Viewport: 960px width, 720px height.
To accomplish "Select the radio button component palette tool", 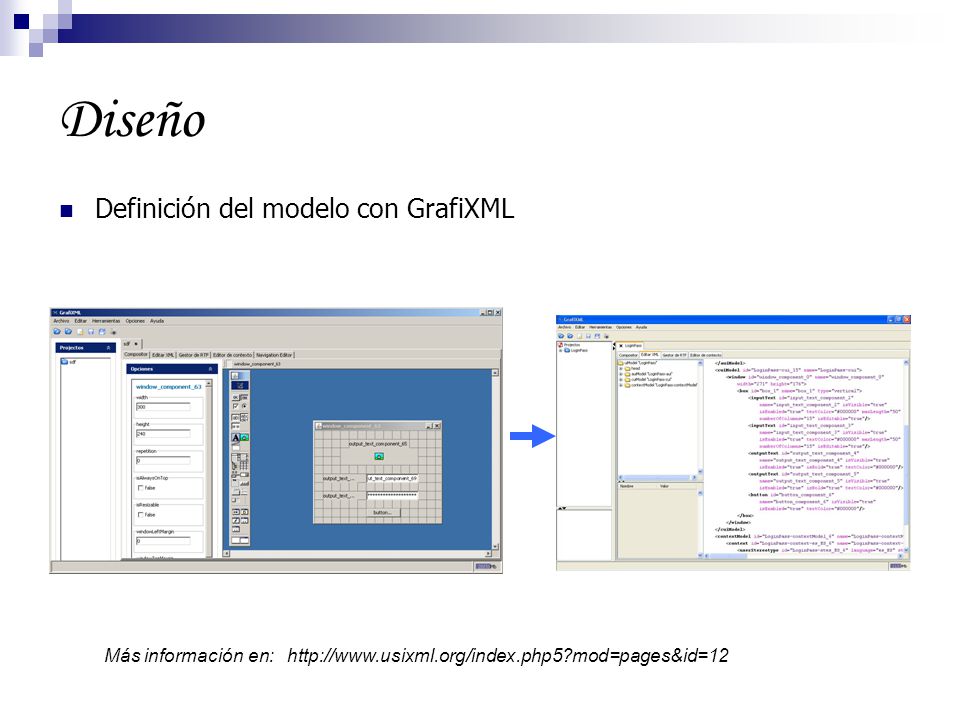I will click(244, 406).
